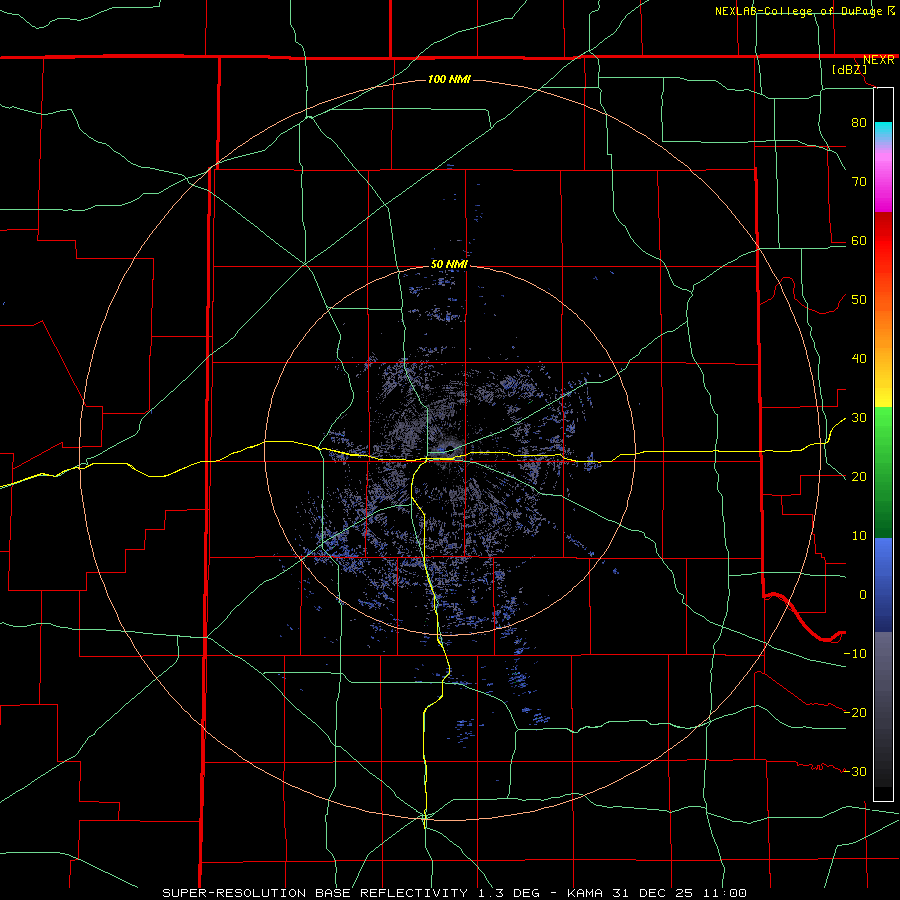Select the -10 value on the dBZ scale
This screenshot has height=900, width=900.
pos(855,654)
